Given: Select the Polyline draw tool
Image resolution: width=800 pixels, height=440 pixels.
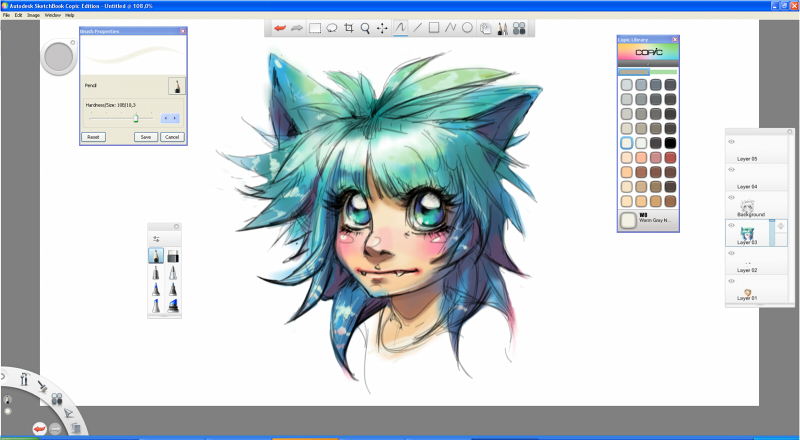Looking at the screenshot, I should click(x=451, y=28).
